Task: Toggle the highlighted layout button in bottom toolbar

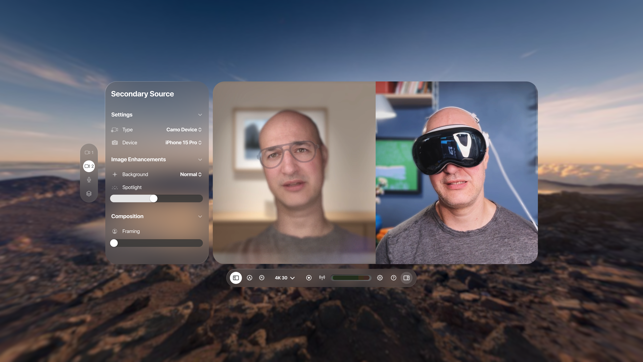Action: (236, 278)
